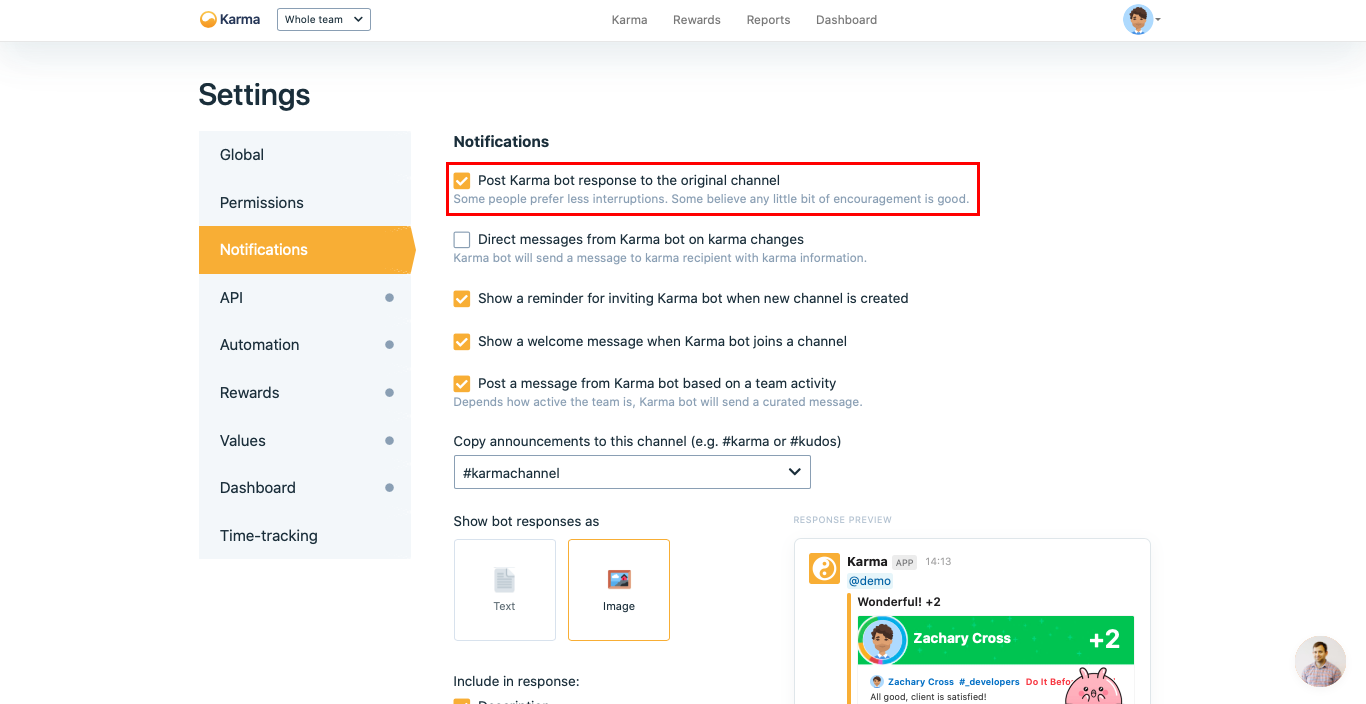Click the dot indicator beside Rewards

coord(389,393)
